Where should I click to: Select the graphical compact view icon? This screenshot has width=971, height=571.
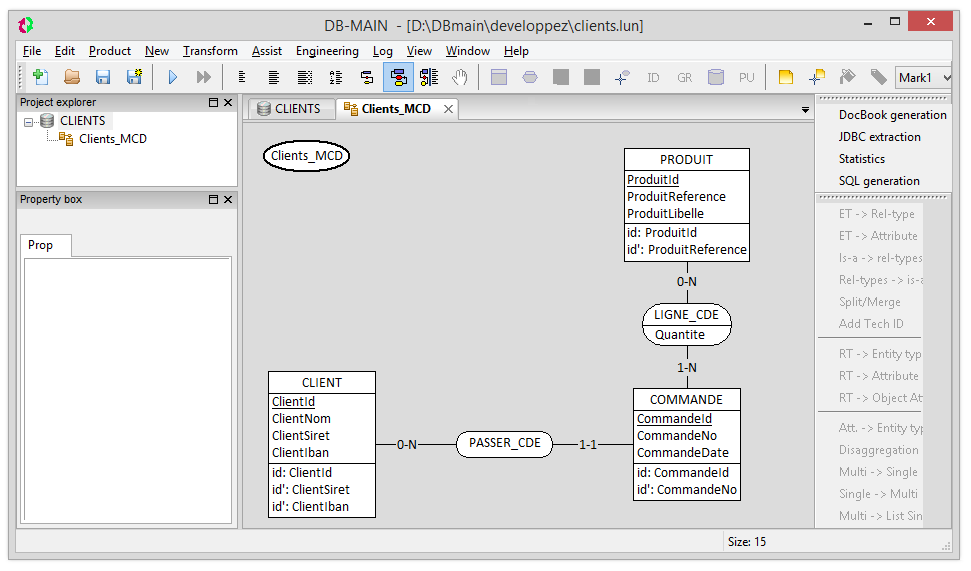367,77
